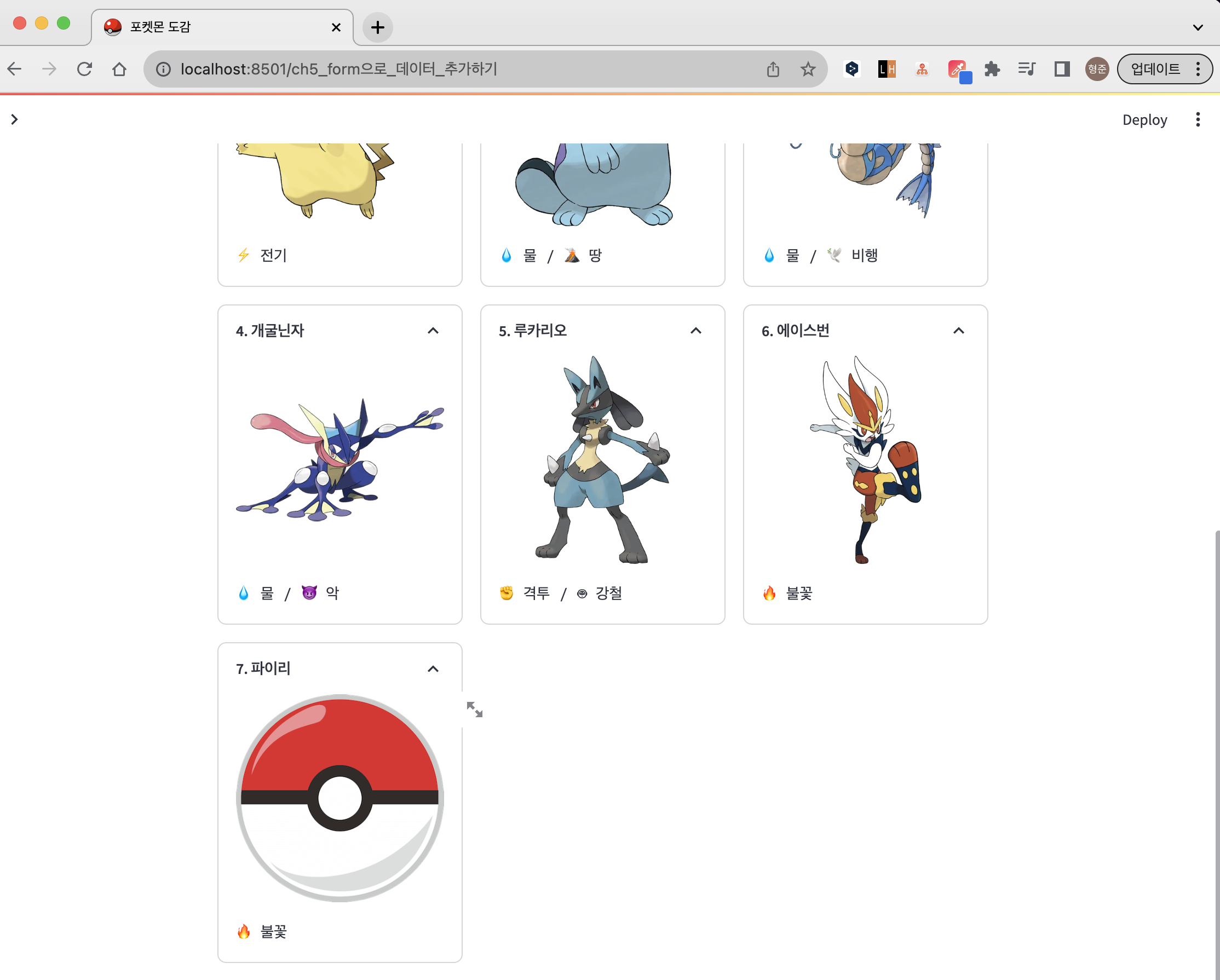
Task: Collapse the 4. 개굴닌자 card
Action: pyautogui.click(x=433, y=331)
